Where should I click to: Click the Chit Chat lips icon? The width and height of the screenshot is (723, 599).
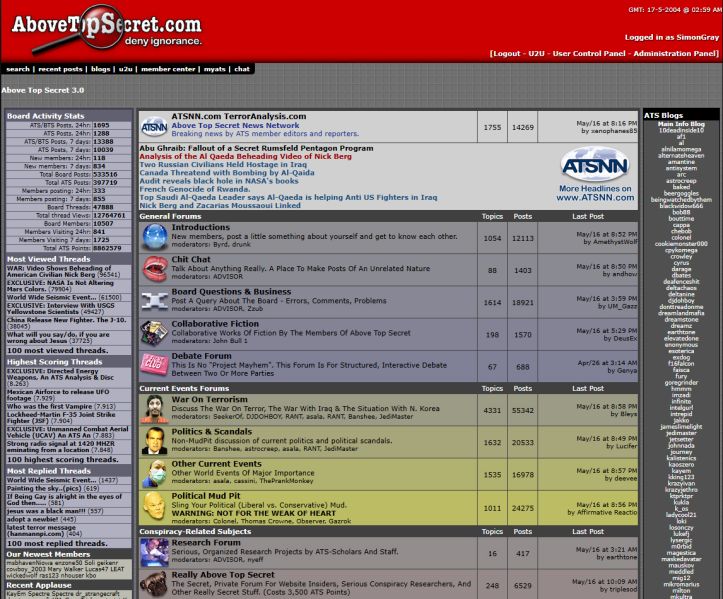tap(155, 269)
